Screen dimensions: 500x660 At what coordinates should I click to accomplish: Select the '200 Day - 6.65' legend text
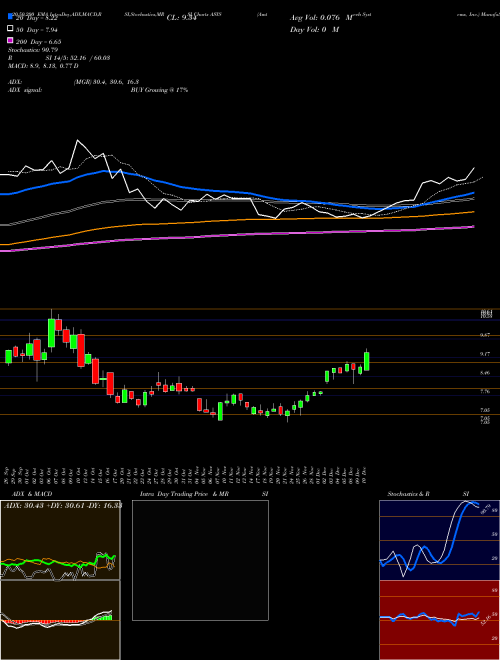coord(38,42)
